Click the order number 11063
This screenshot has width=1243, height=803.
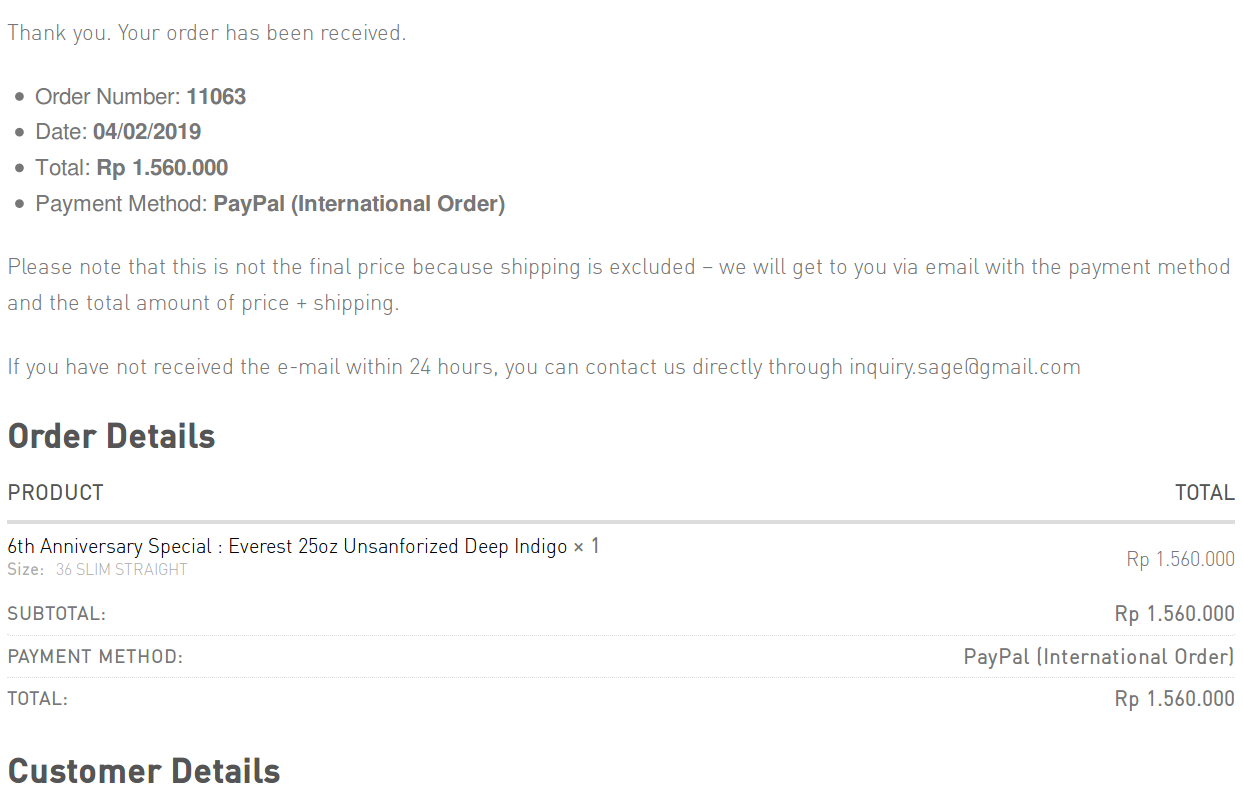[x=216, y=97]
